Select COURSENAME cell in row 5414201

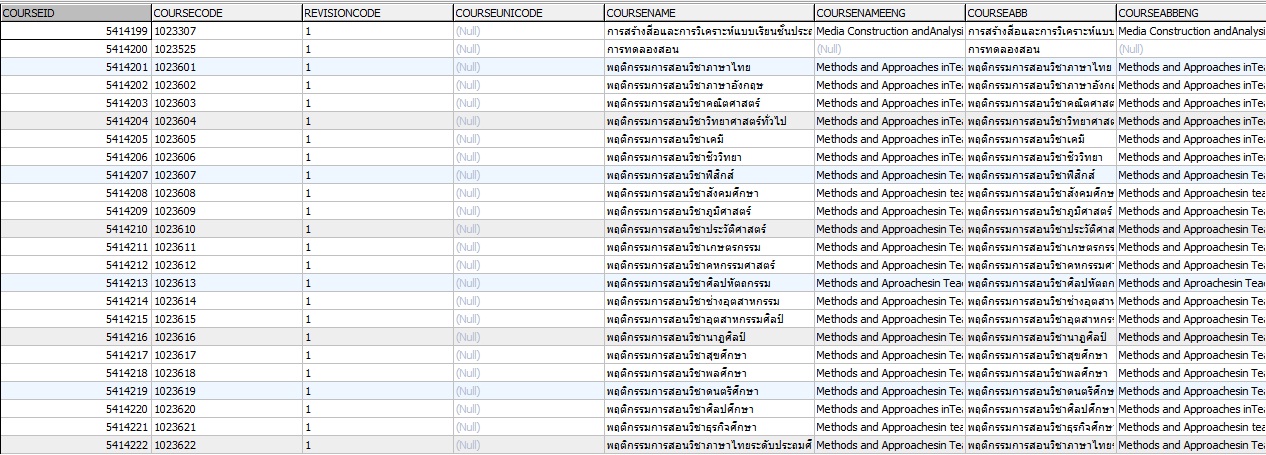tap(709, 67)
